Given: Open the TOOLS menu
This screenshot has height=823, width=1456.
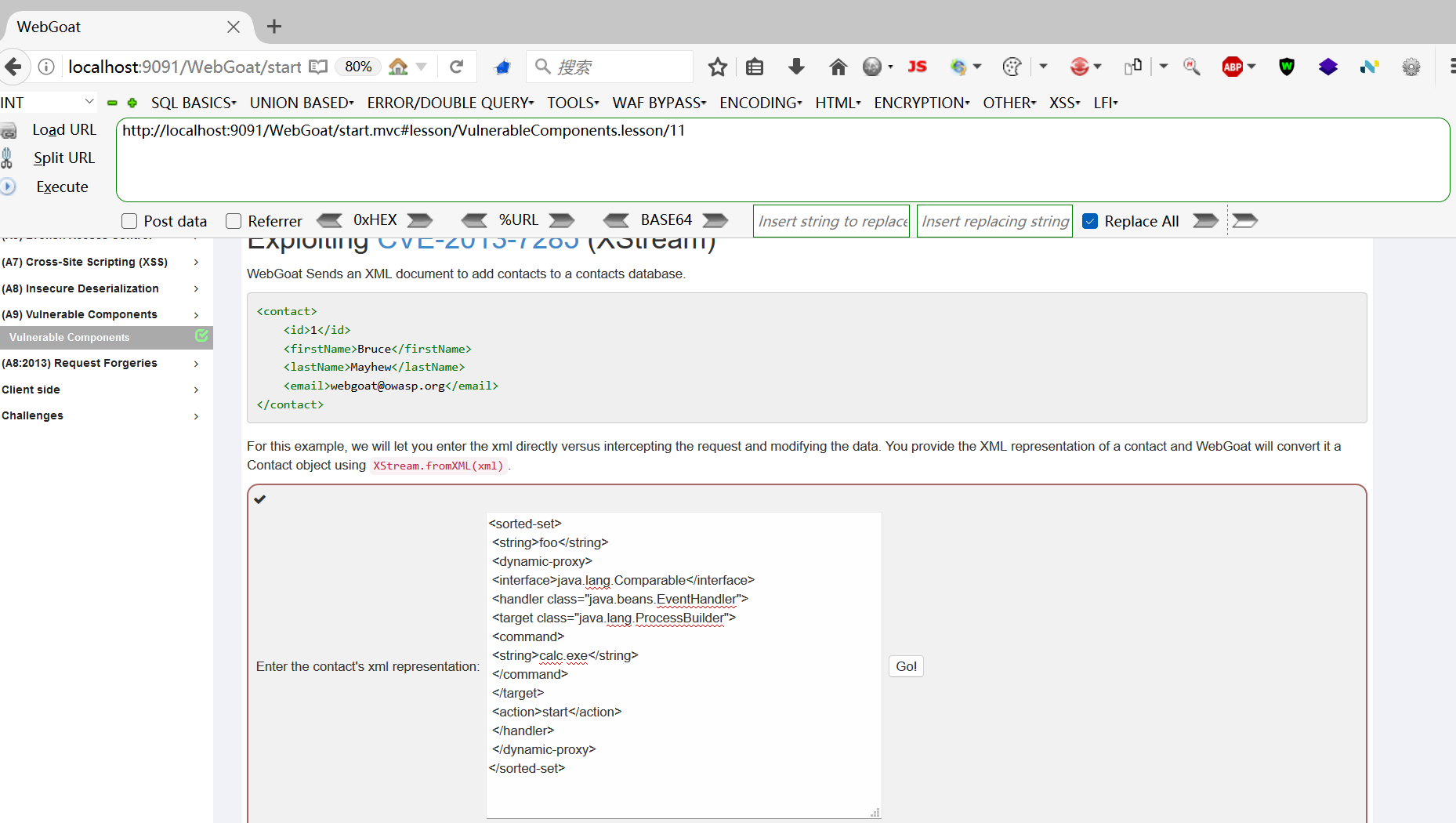Looking at the screenshot, I should 573,103.
